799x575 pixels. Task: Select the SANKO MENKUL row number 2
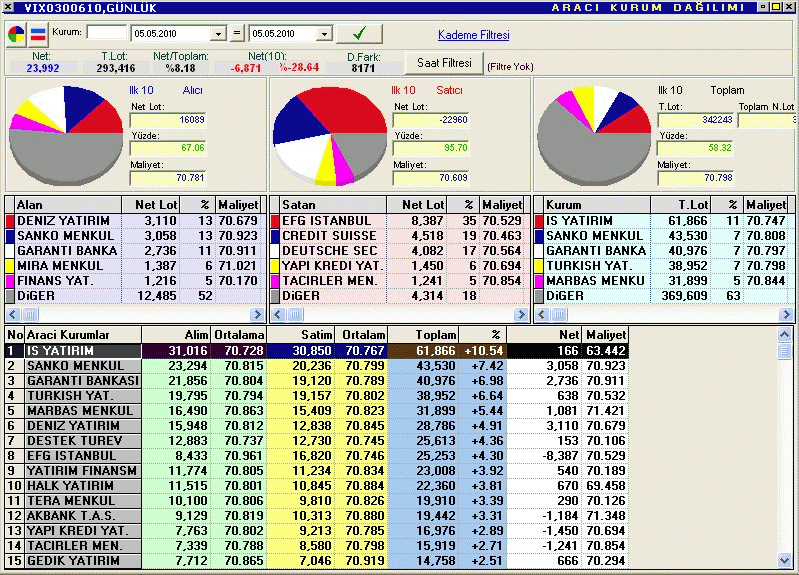[x=316, y=366]
